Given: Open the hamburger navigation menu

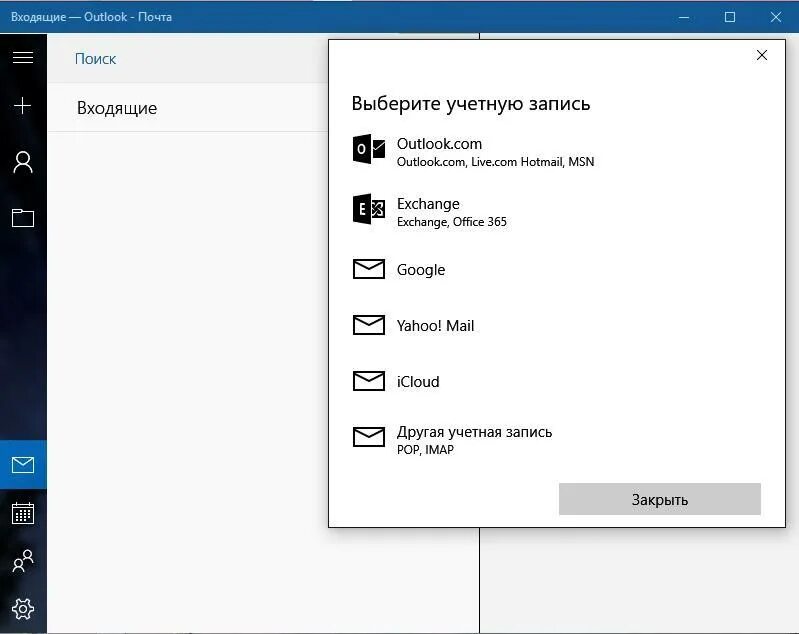Looking at the screenshot, I should 23,58.
